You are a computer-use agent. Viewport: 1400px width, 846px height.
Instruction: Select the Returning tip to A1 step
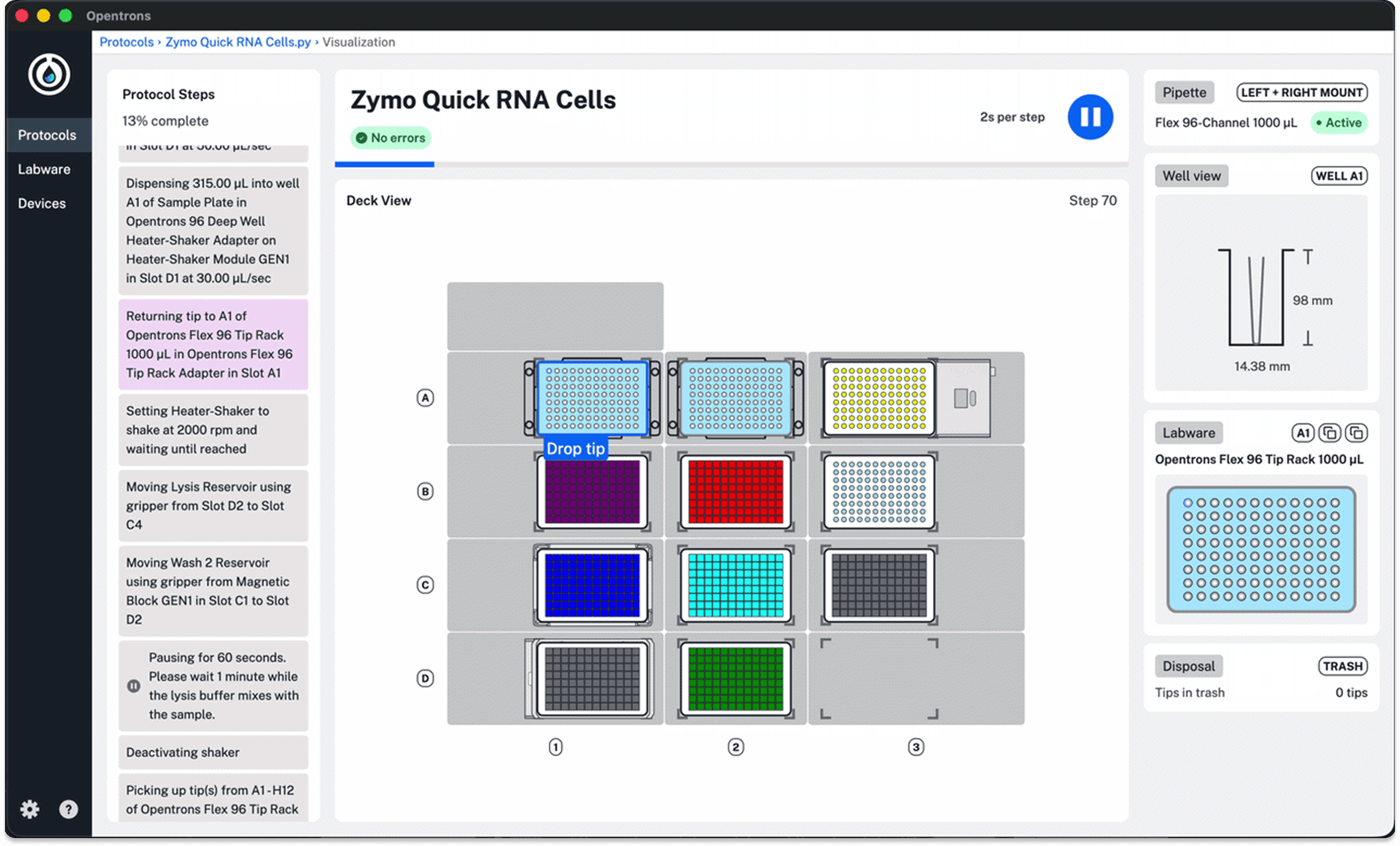pyautogui.click(x=213, y=345)
